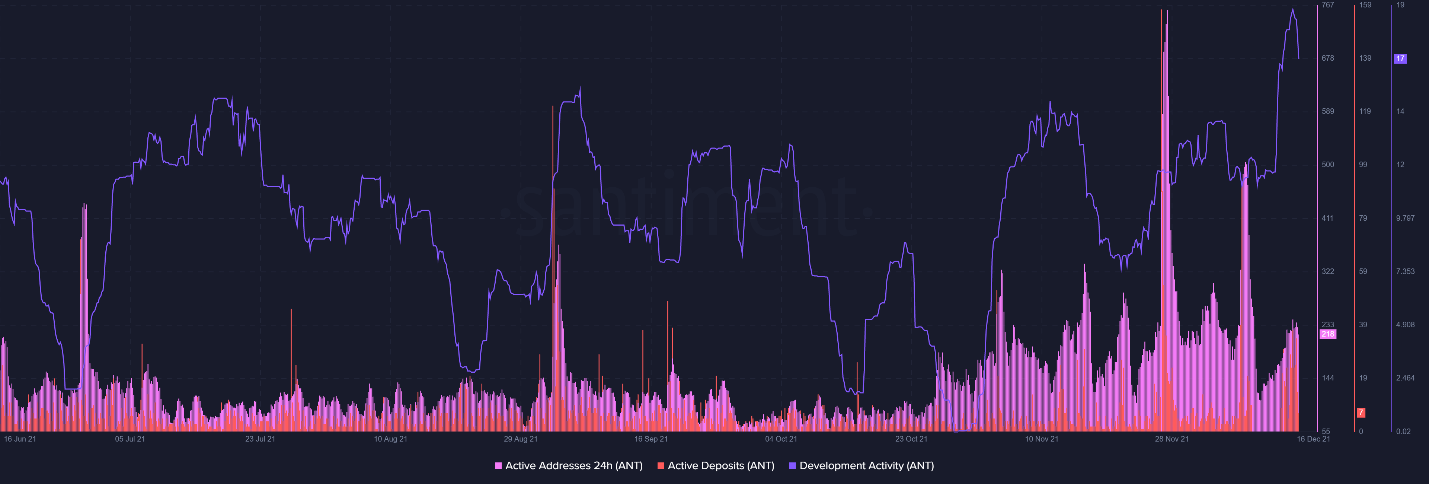Hide the Active Deposits (ANT) series label
The width and height of the screenshot is (1429, 484).
click(721, 466)
